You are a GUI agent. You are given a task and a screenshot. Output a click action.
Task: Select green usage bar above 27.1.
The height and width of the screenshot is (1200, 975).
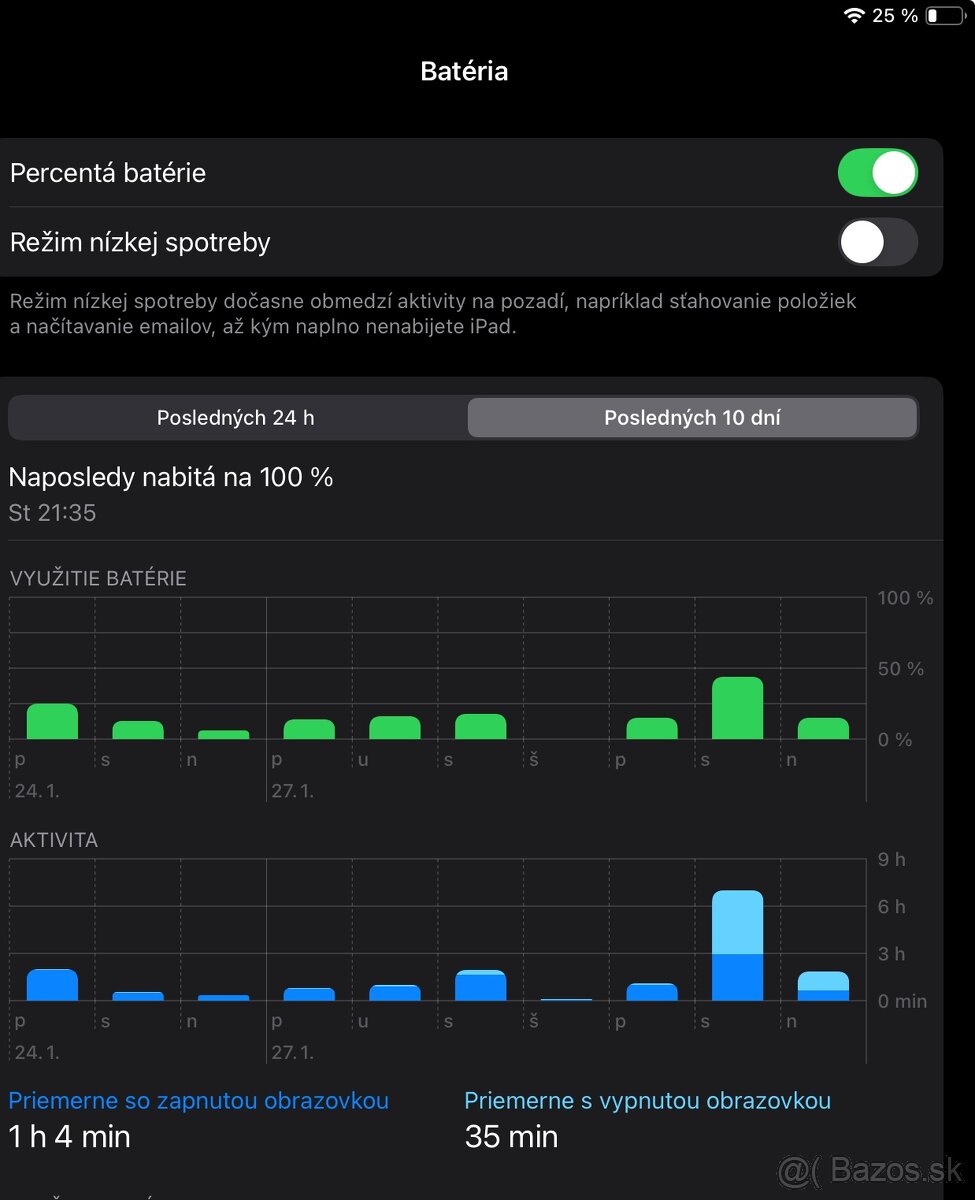(x=309, y=730)
